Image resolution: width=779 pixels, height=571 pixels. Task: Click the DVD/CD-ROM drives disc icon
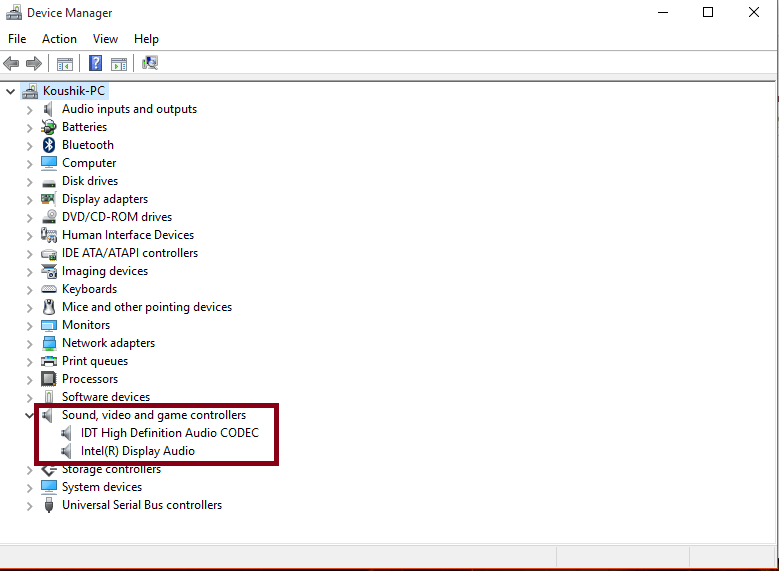[49, 217]
